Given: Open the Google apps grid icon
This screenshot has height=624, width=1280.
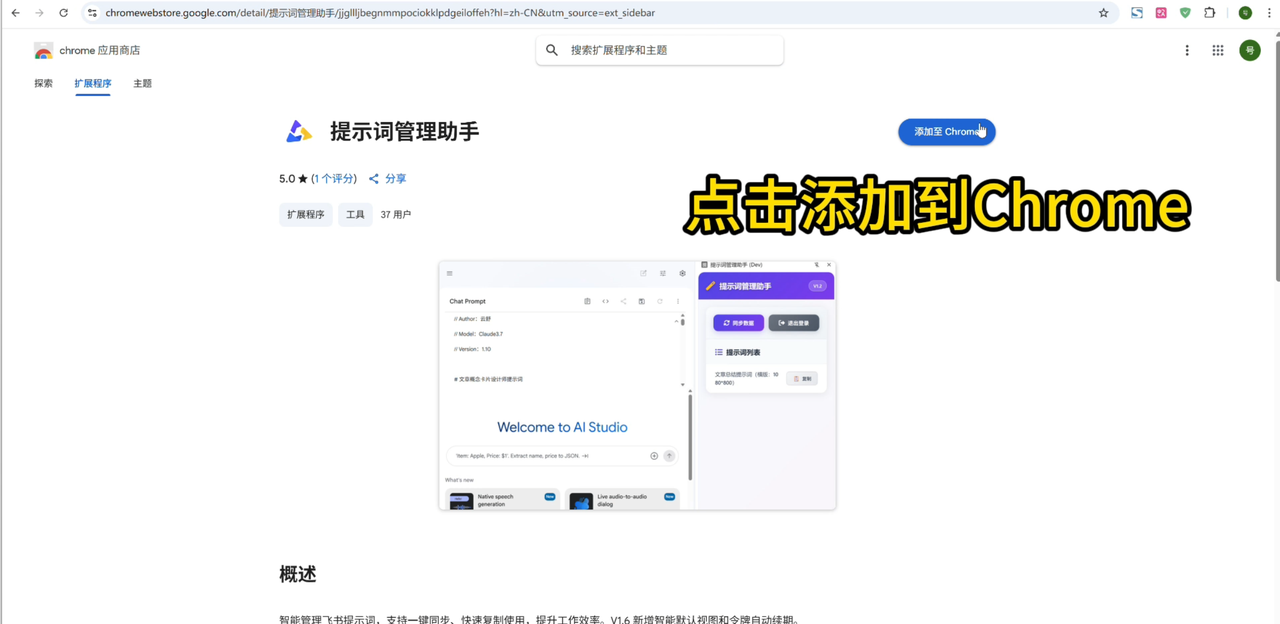Looking at the screenshot, I should 1218,50.
